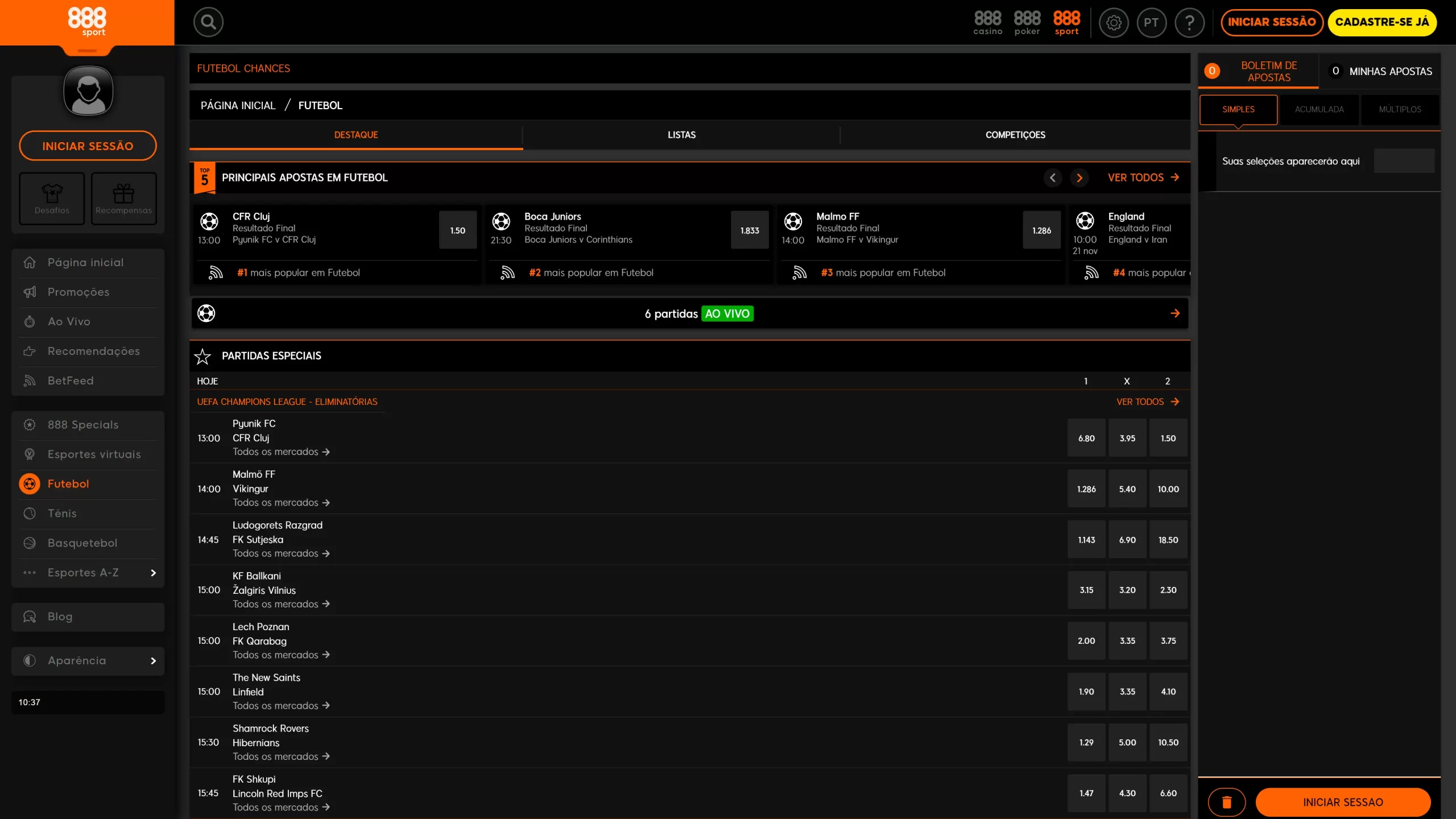Image resolution: width=1456 pixels, height=819 pixels.
Task: Switch to the DESTAQUE tab
Action: [x=356, y=135]
